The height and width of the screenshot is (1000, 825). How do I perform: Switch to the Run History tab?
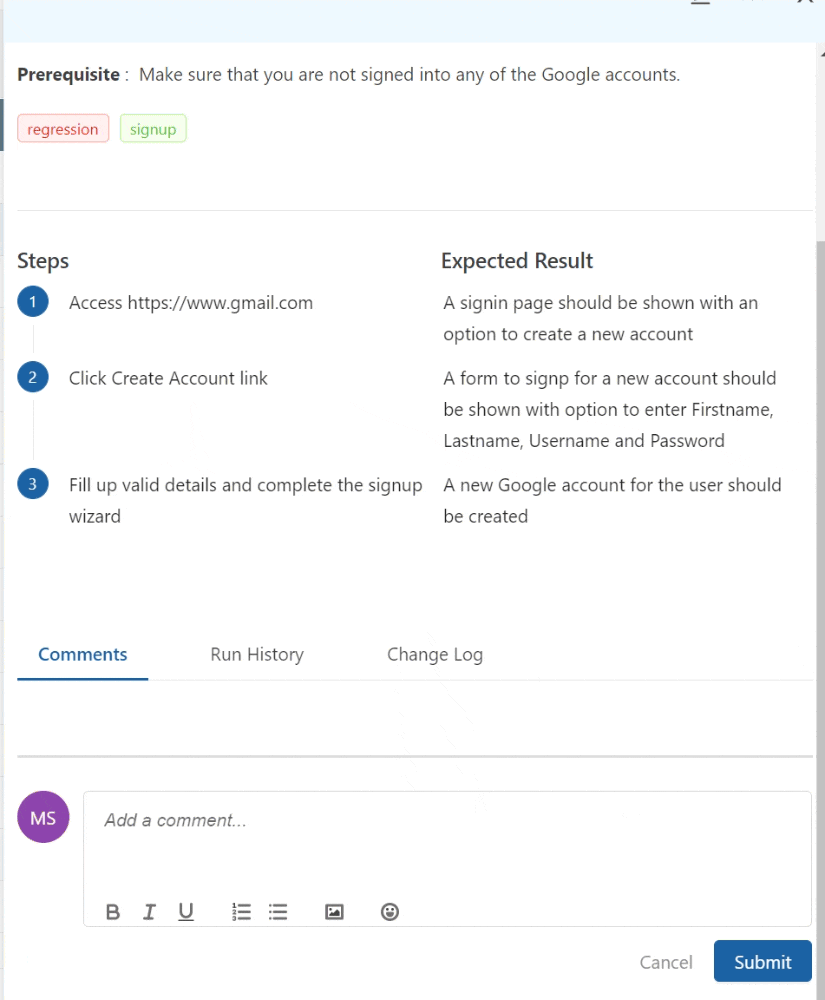pyautogui.click(x=257, y=654)
